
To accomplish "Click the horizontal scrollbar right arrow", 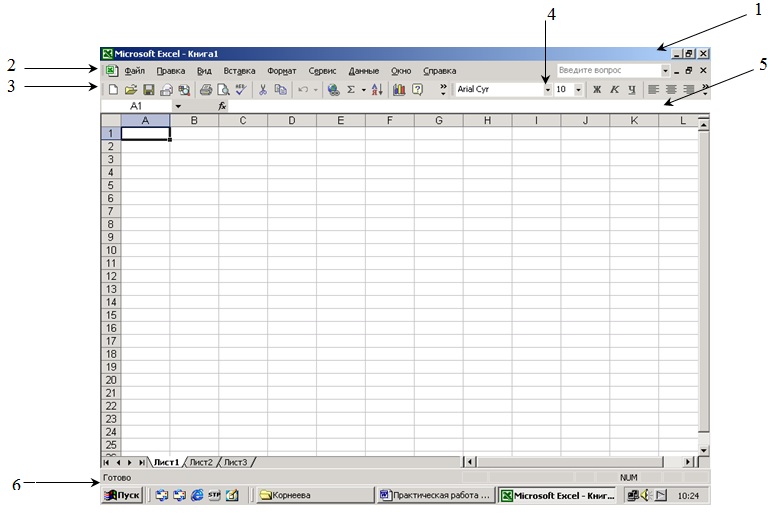I will pos(688,462).
